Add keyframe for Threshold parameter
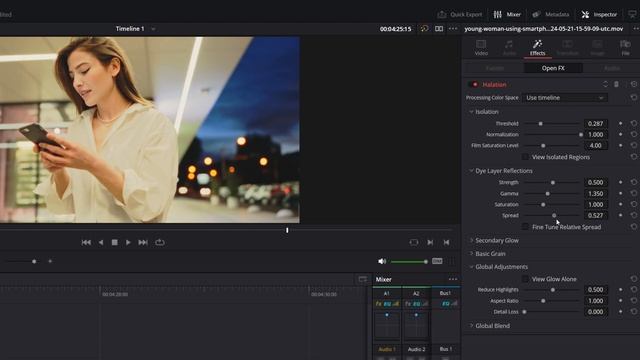640x360 pixels. [x=620, y=123]
